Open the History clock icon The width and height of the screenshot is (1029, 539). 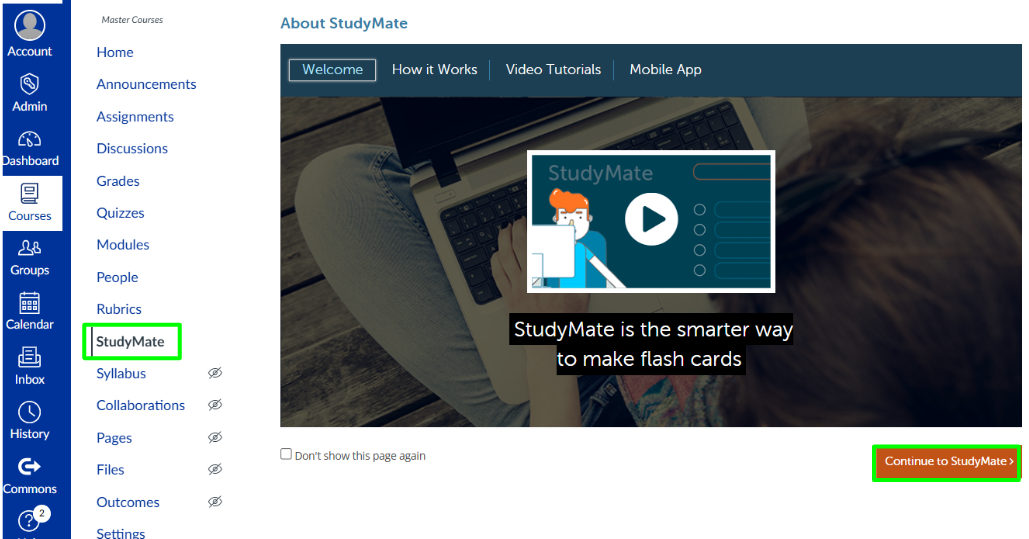click(x=30, y=412)
